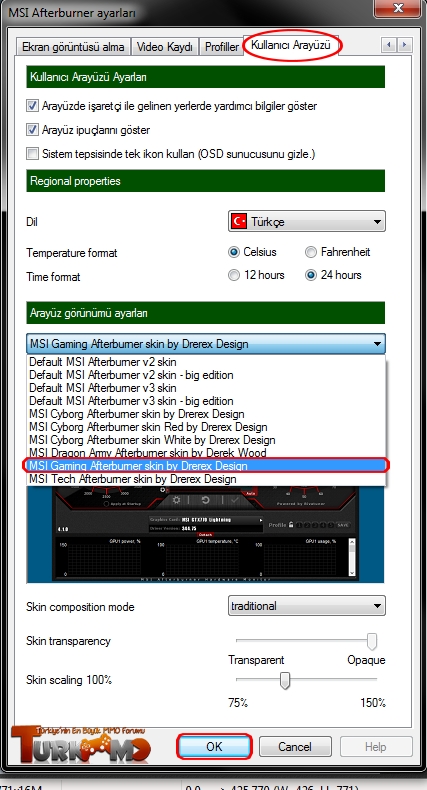Image resolution: width=427 pixels, height=790 pixels.
Task: Select the Celsius temperature format
Action: [233, 252]
